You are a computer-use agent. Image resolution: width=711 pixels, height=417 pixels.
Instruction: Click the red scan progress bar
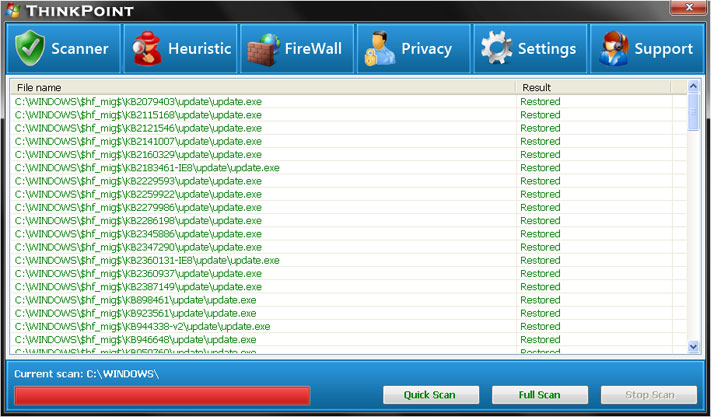tap(162, 395)
